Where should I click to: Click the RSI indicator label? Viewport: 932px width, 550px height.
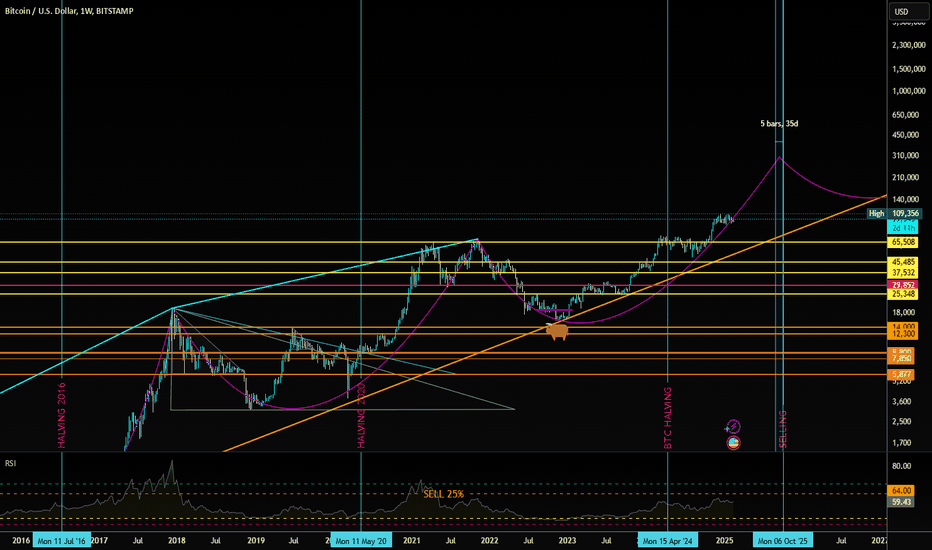pyautogui.click(x=10, y=463)
